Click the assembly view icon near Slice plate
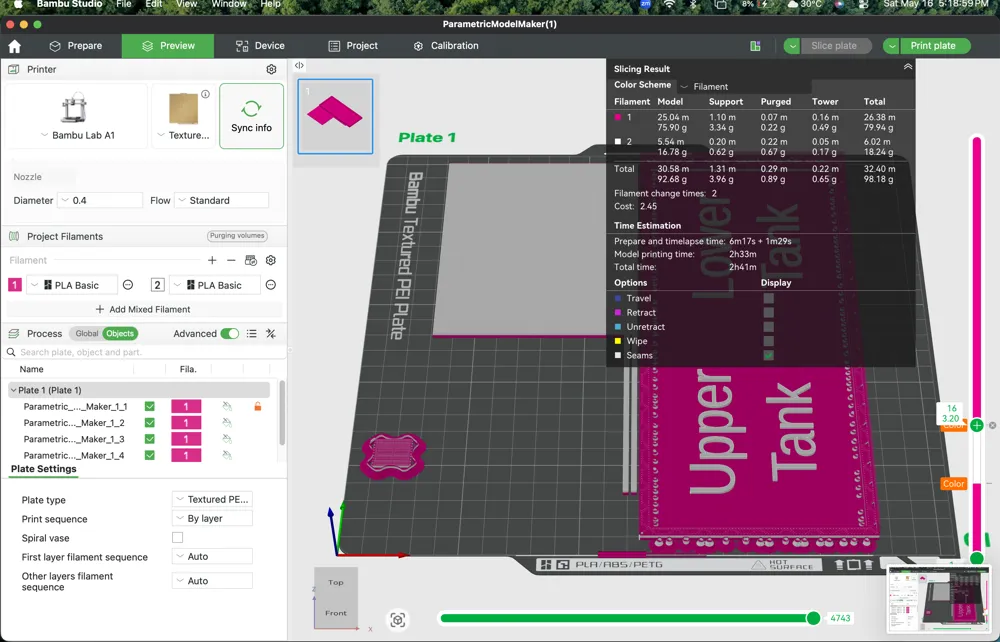This screenshot has width=1000, height=642. (x=755, y=46)
